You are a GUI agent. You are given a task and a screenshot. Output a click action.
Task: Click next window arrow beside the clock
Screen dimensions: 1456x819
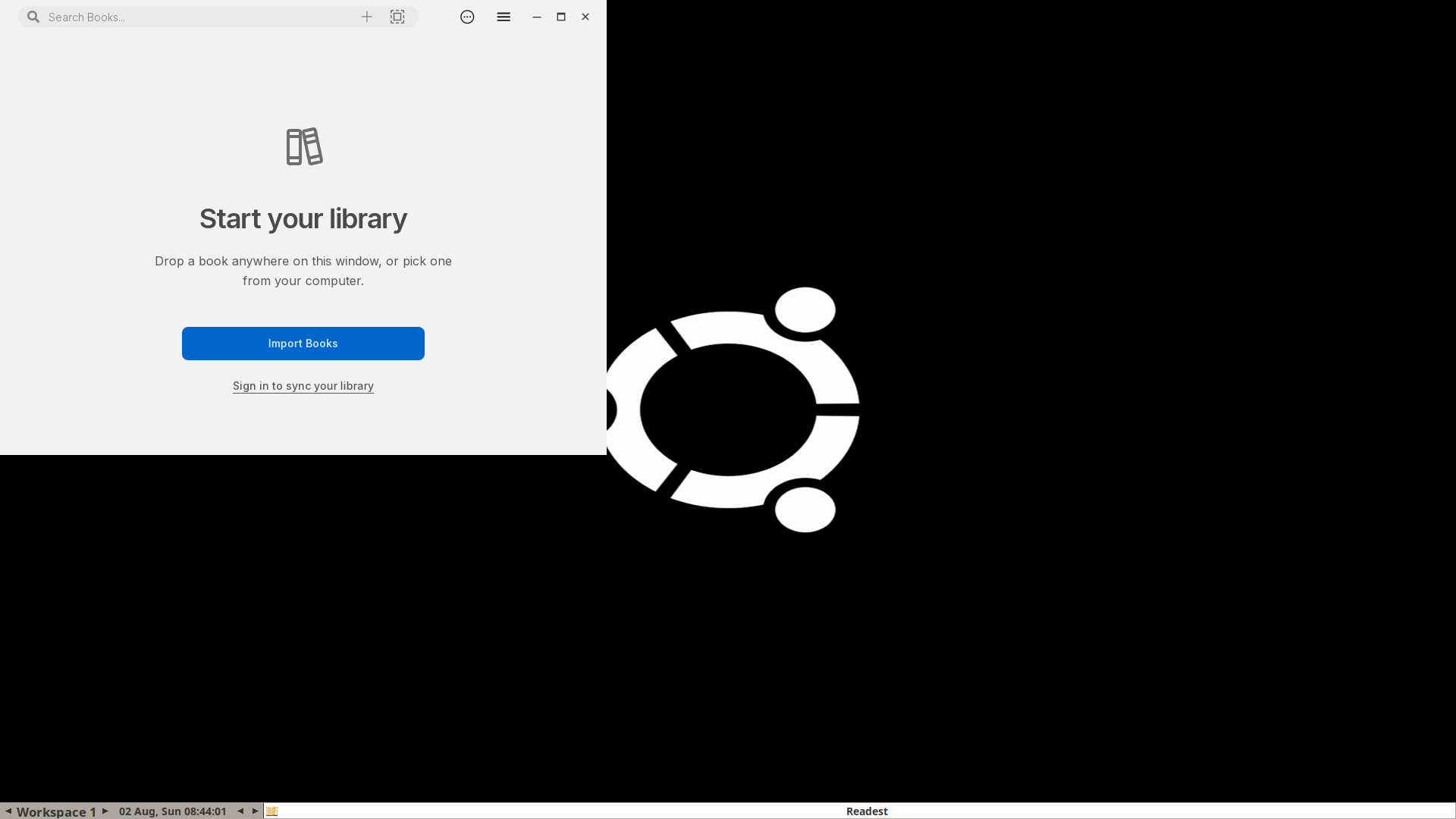(256, 811)
